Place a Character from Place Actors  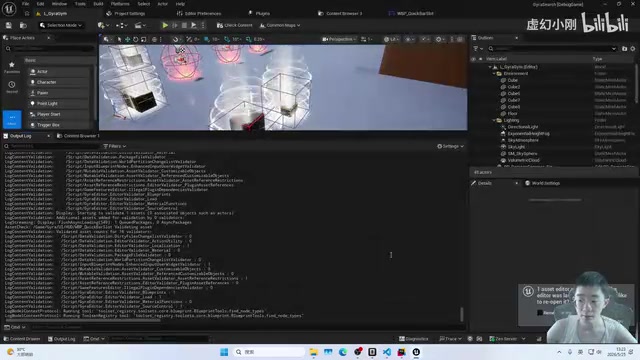[58, 82]
